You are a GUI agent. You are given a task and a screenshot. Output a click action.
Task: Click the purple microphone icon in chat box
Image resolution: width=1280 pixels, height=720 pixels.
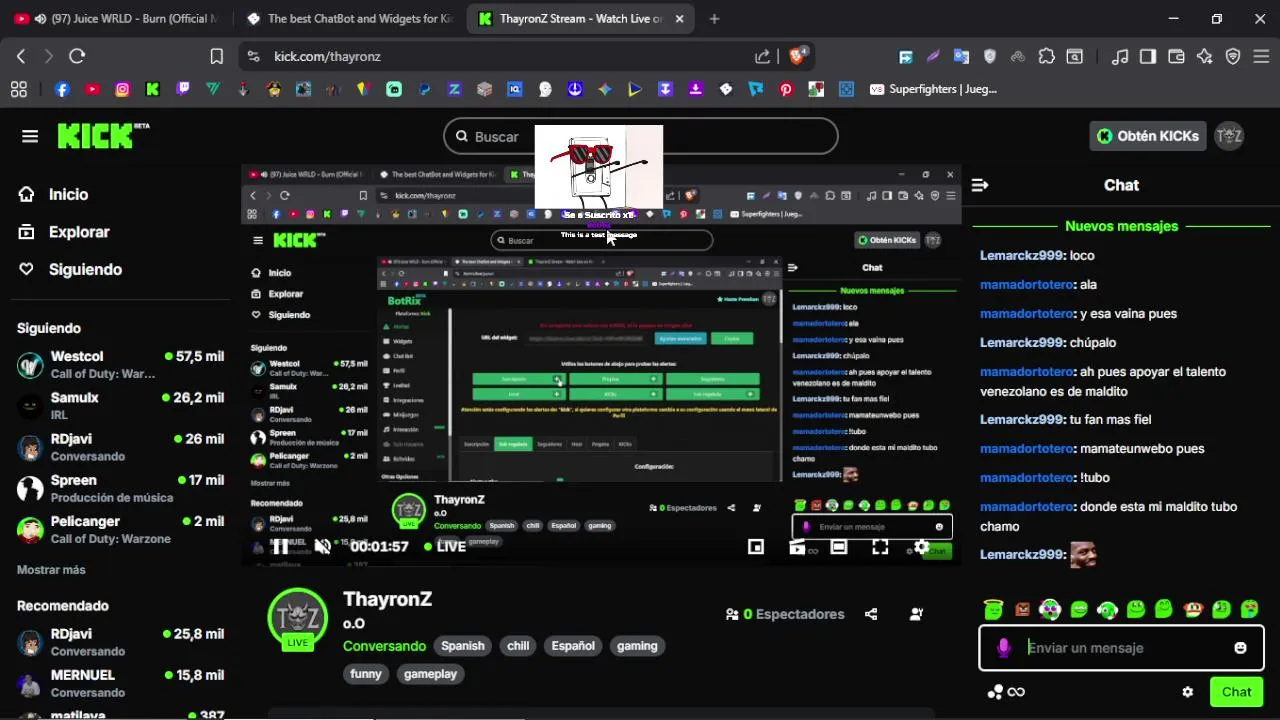(1004, 648)
